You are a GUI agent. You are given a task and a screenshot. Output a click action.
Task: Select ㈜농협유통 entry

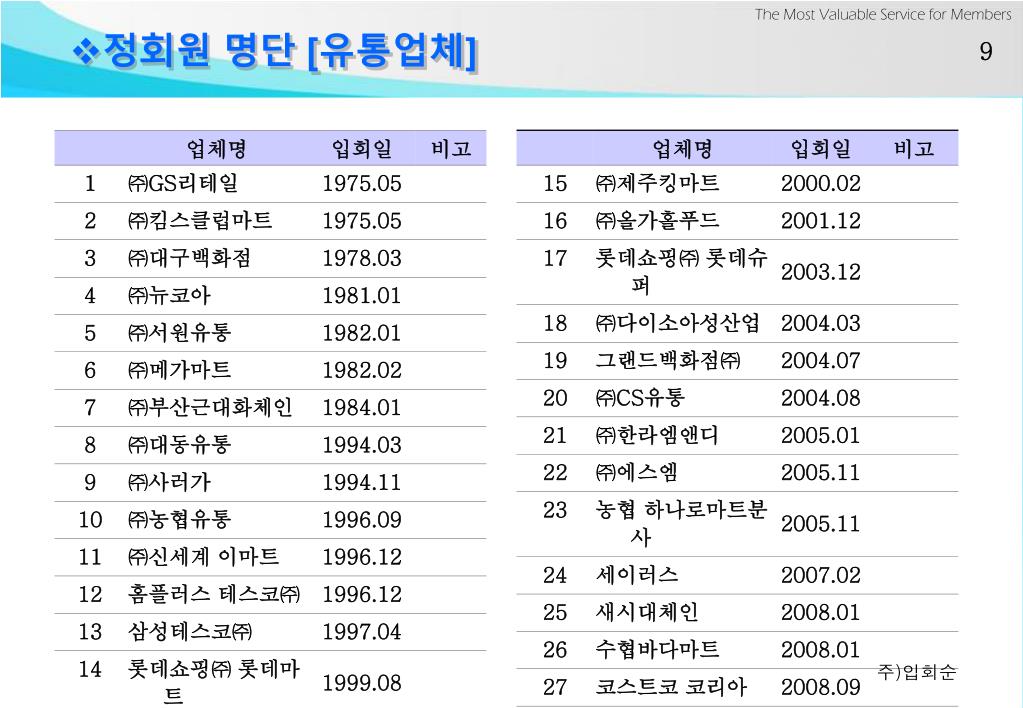click(179, 519)
